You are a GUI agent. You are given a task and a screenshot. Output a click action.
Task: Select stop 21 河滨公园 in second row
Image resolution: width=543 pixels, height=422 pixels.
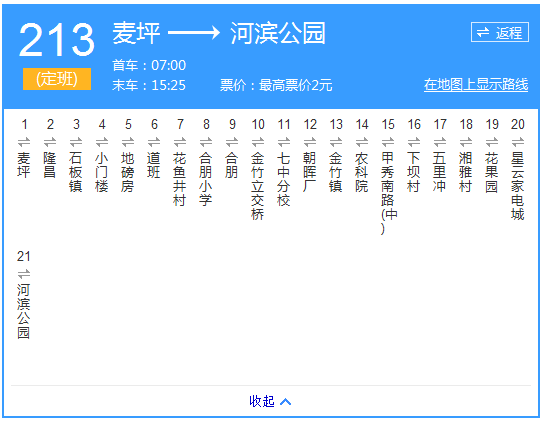tap(24, 311)
